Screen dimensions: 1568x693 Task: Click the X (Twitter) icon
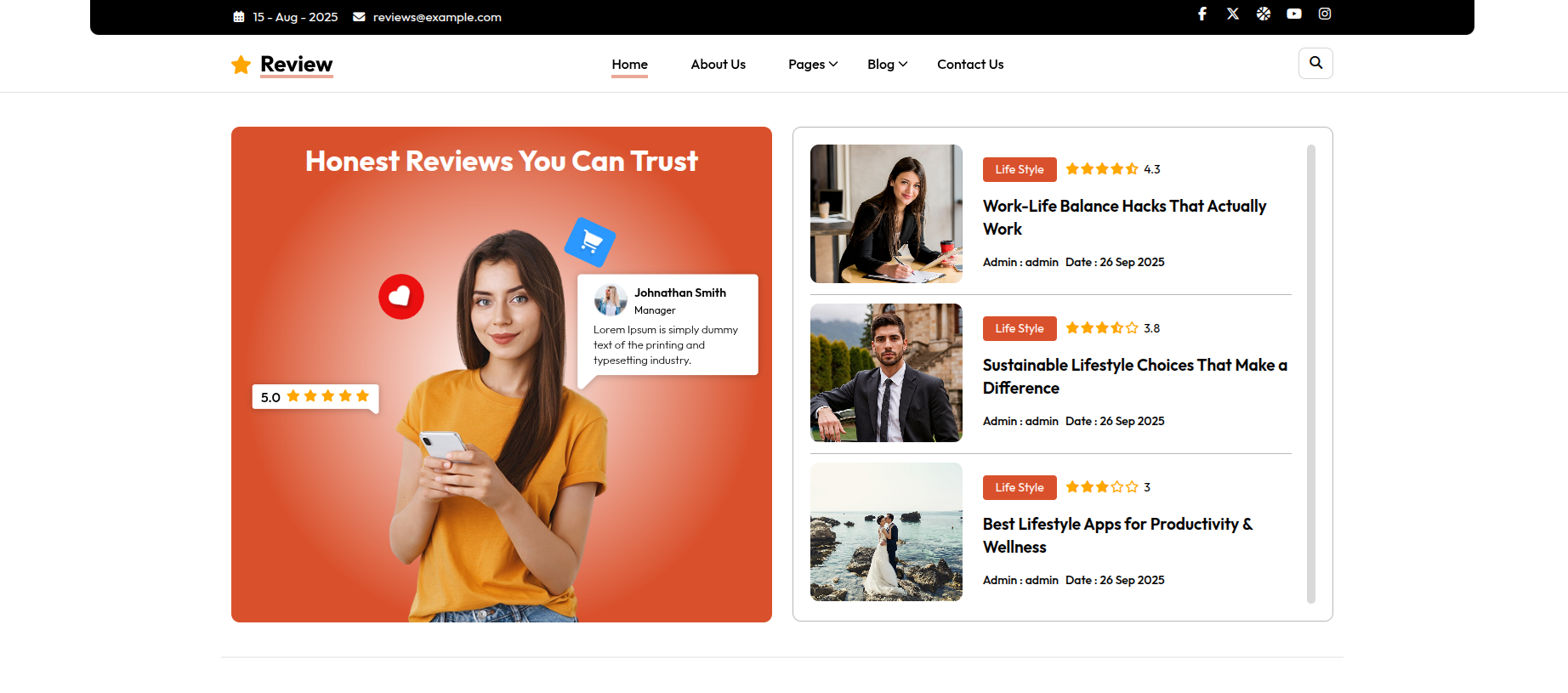[x=1233, y=14]
